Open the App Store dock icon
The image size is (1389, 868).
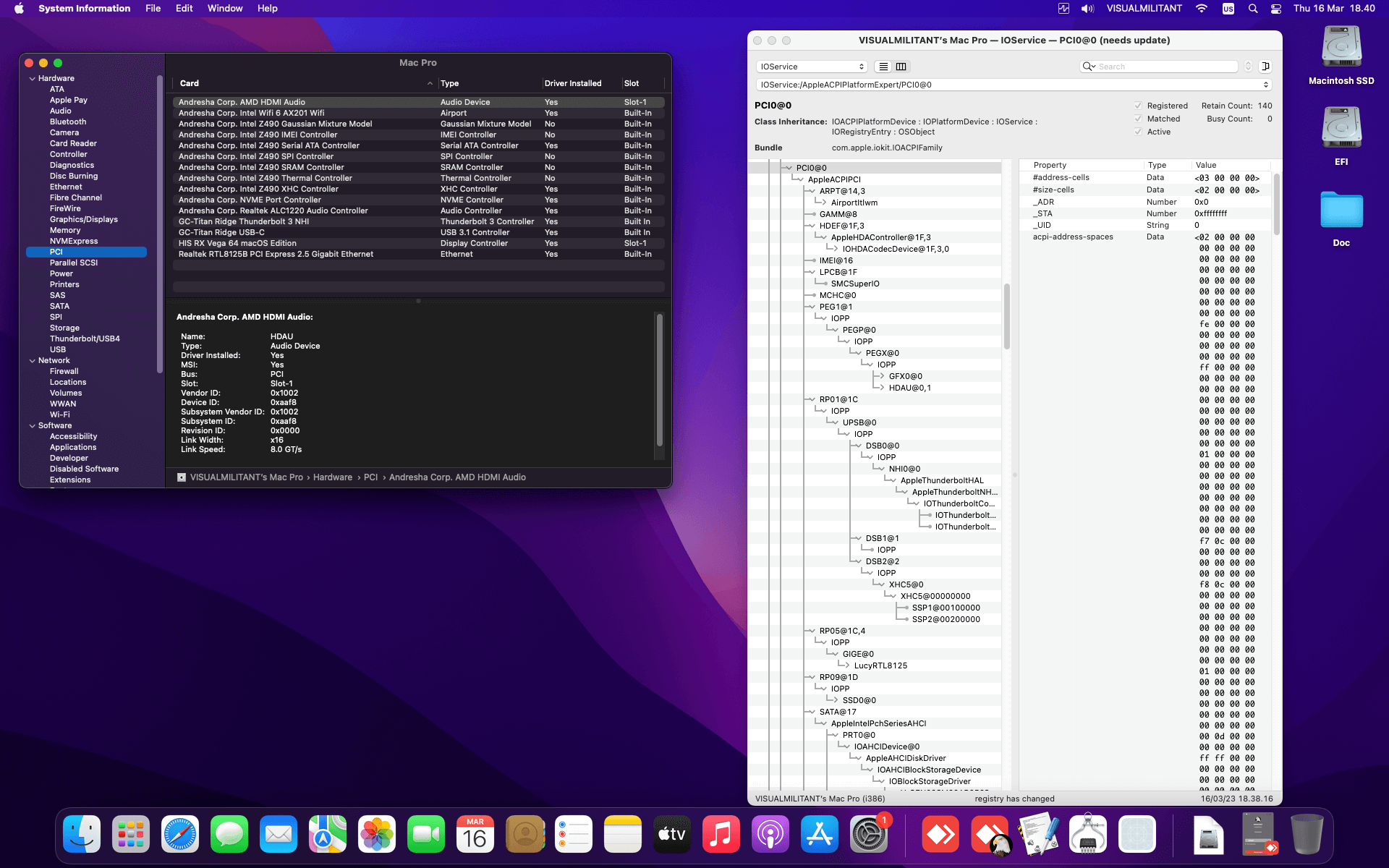(x=819, y=835)
